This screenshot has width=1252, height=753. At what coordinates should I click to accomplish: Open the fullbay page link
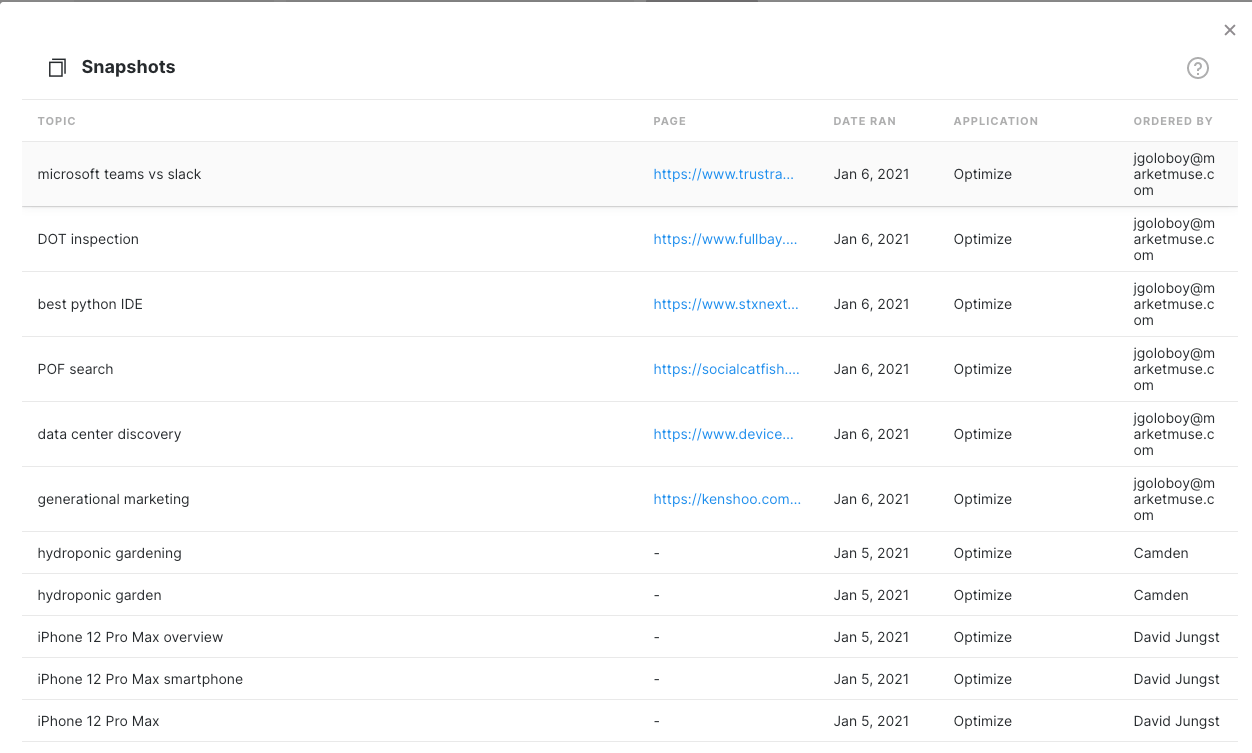725,239
